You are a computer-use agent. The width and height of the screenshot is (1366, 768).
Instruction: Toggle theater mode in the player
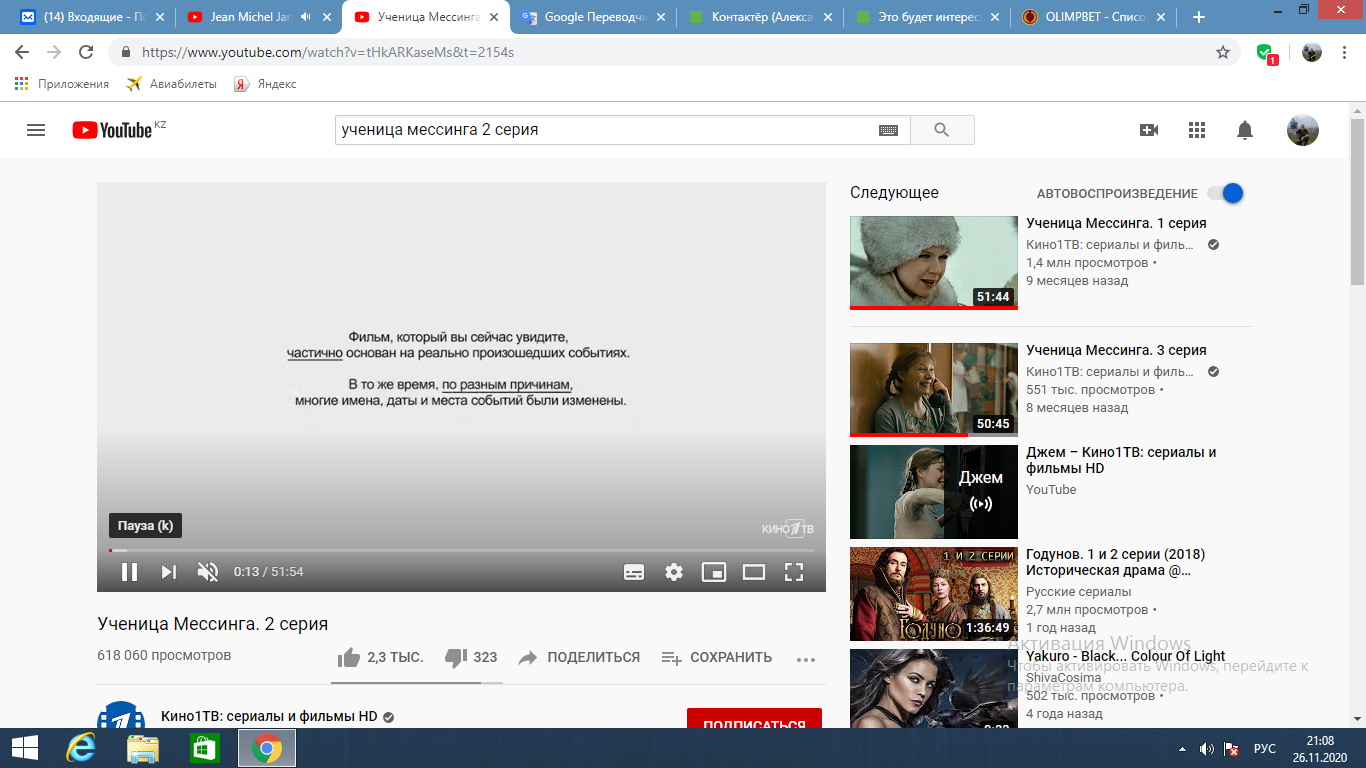754,572
